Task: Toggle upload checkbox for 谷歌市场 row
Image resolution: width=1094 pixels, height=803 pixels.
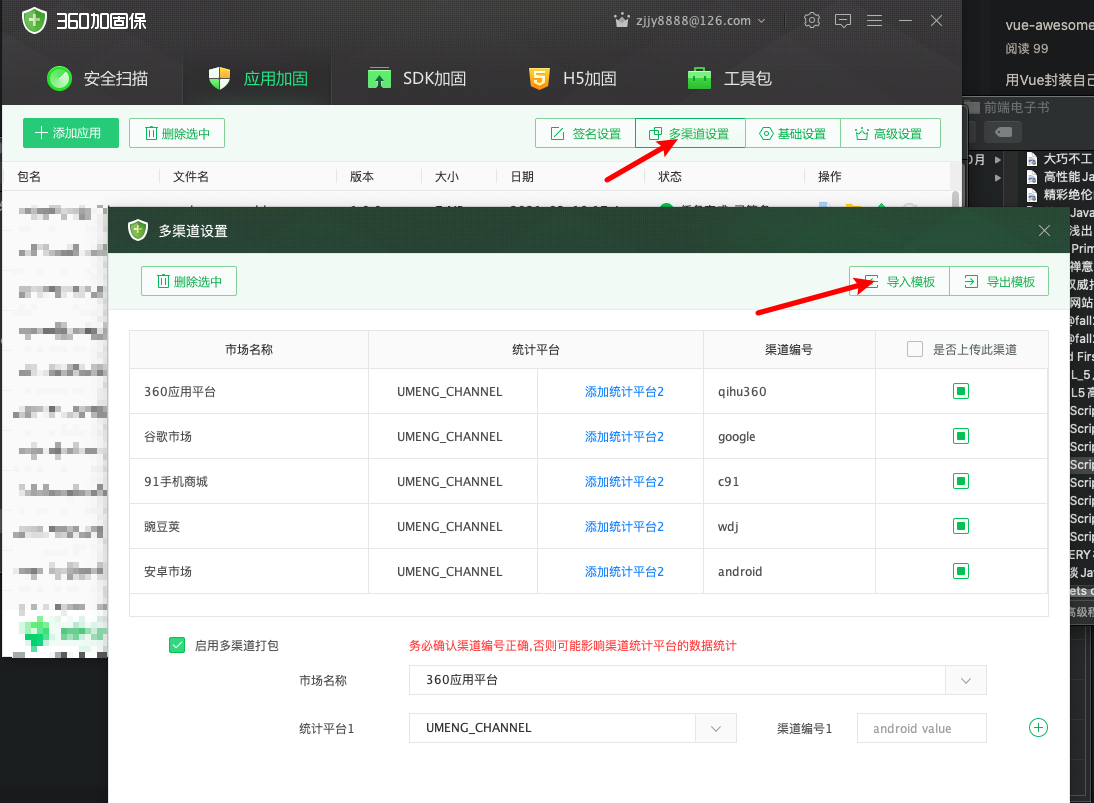Action: 961,436
